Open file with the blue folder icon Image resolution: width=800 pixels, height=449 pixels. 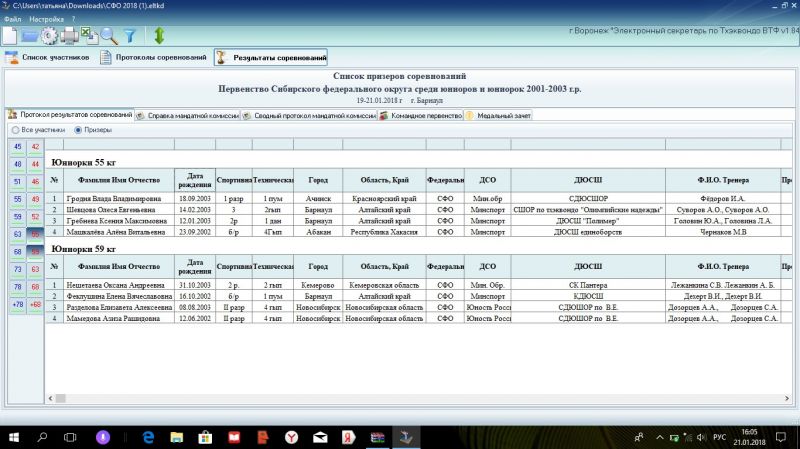coord(29,35)
